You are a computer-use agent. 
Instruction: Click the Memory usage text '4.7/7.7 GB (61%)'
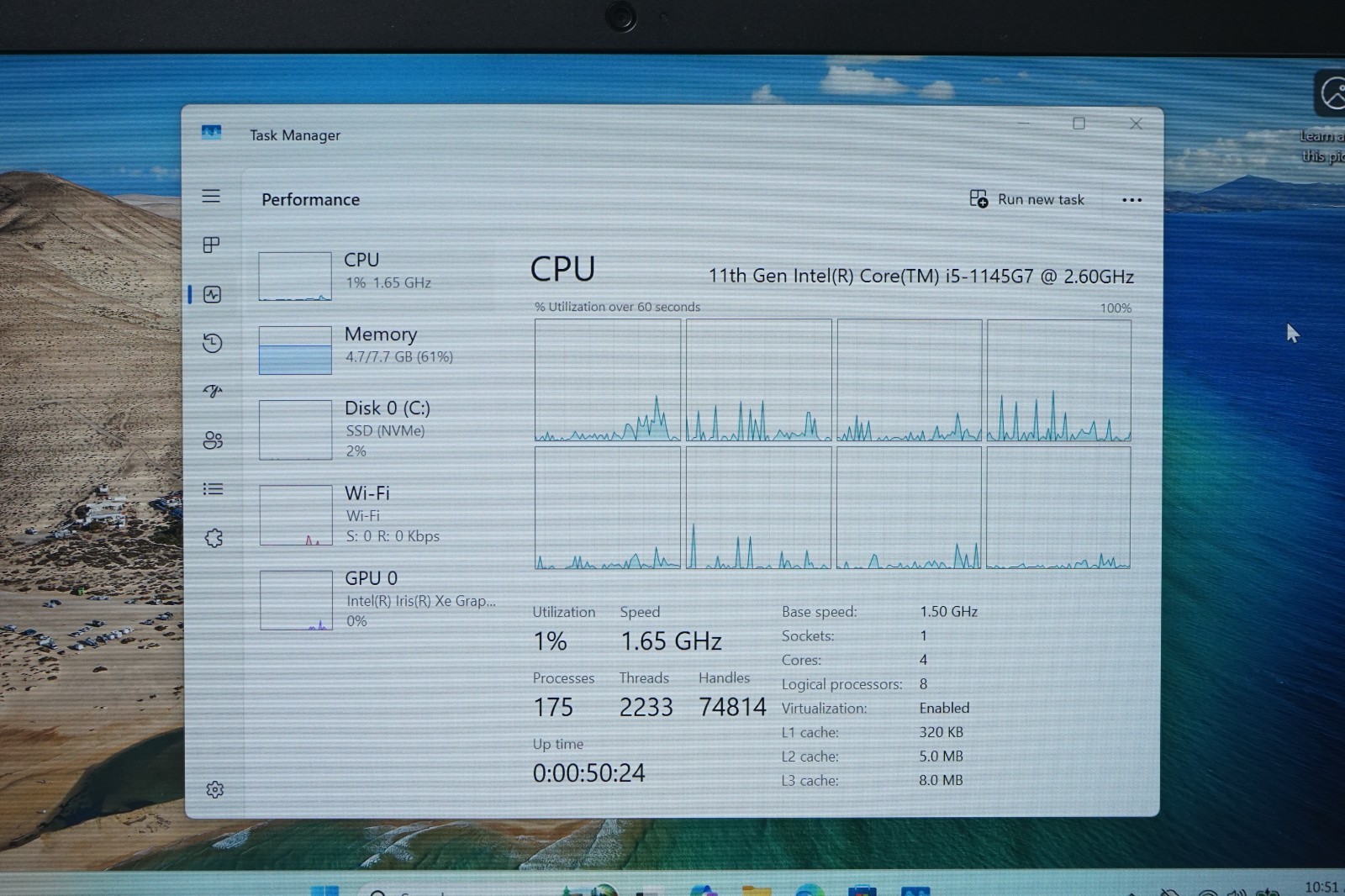[x=399, y=357]
